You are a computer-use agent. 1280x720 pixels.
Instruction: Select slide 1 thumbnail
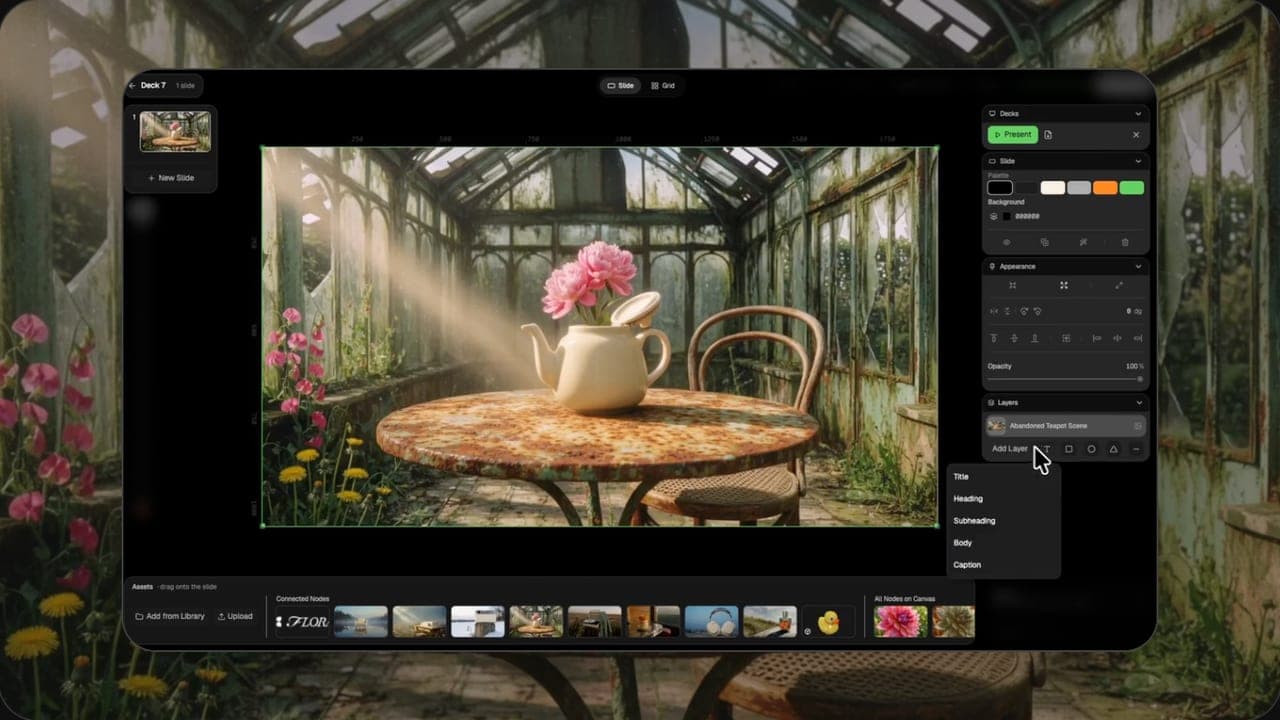click(x=175, y=131)
